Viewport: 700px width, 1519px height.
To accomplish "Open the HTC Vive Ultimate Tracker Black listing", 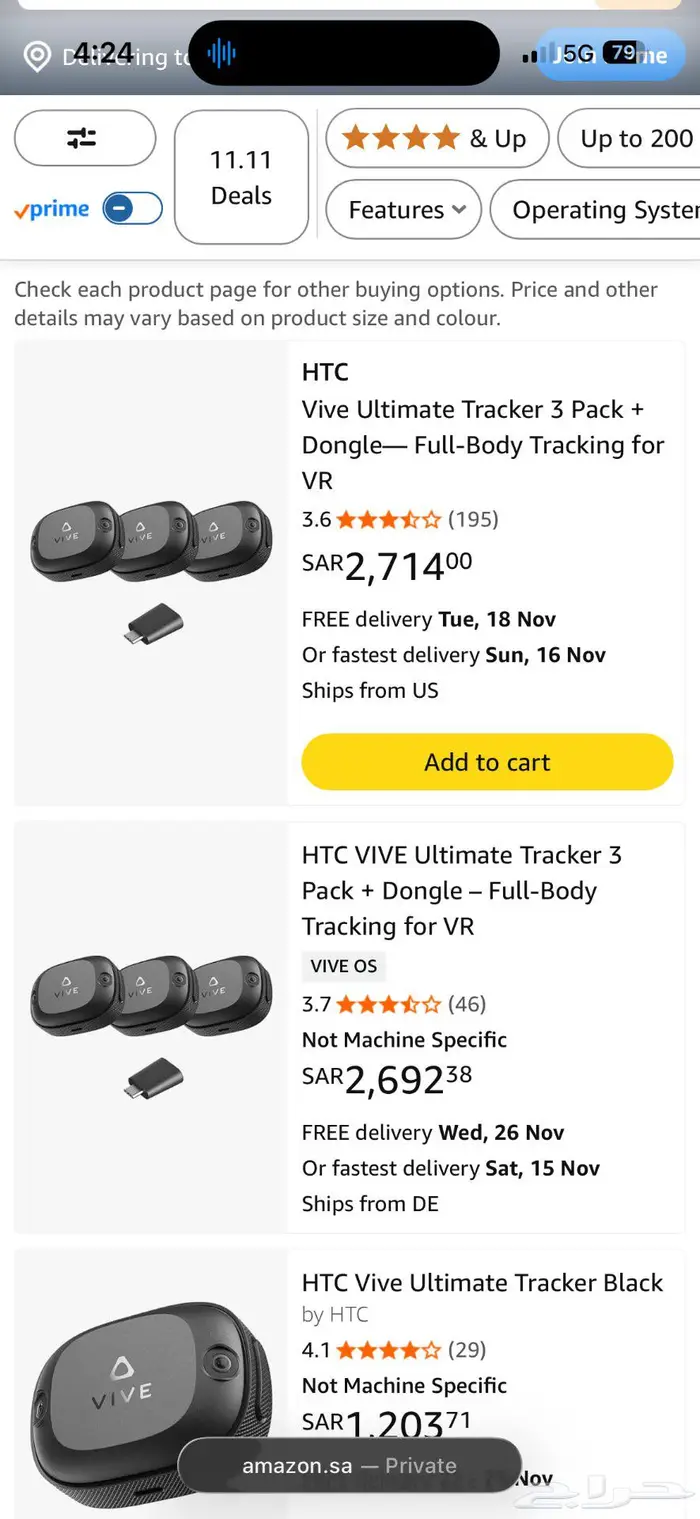I will point(481,1283).
